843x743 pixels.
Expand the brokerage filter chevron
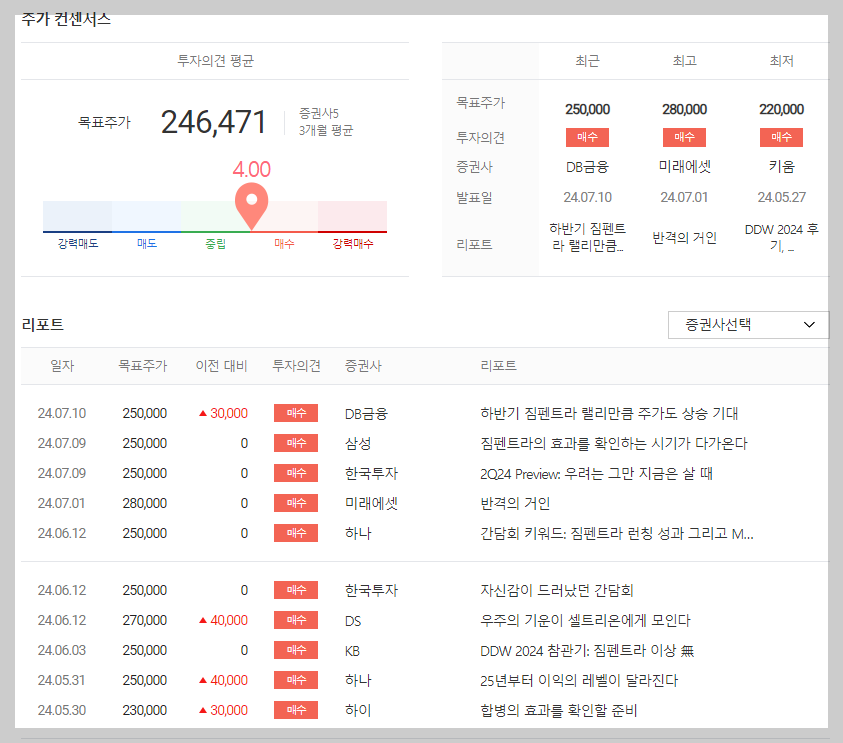pyautogui.click(x=811, y=324)
